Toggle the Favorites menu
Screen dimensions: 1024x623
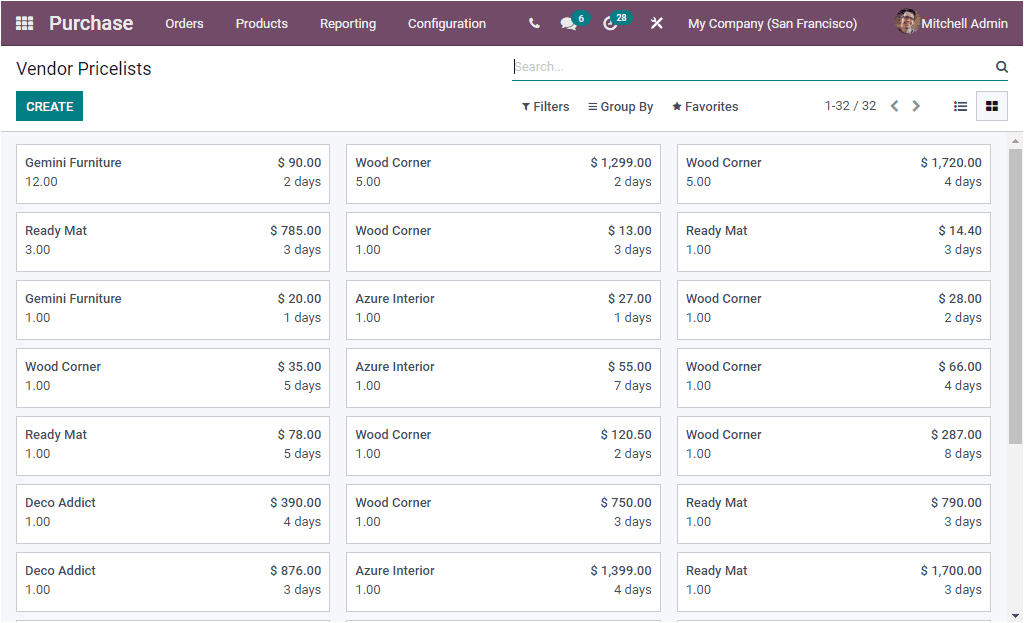(704, 106)
